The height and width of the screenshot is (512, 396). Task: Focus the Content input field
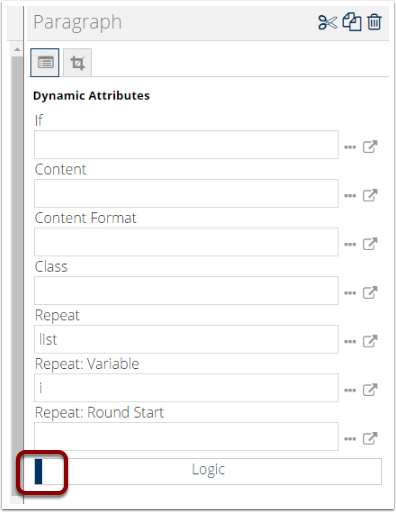click(186, 194)
